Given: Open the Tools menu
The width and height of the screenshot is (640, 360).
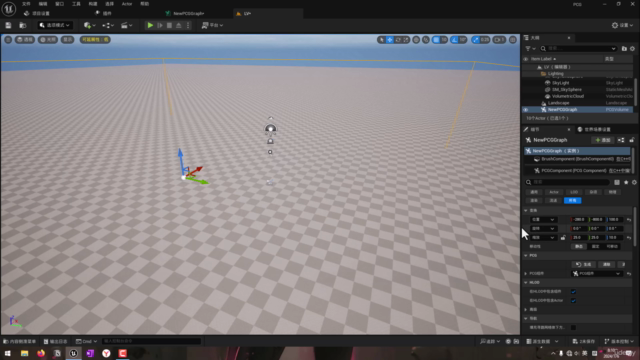Looking at the screenshot, I should pyautogui.click(x=76, y=4).
